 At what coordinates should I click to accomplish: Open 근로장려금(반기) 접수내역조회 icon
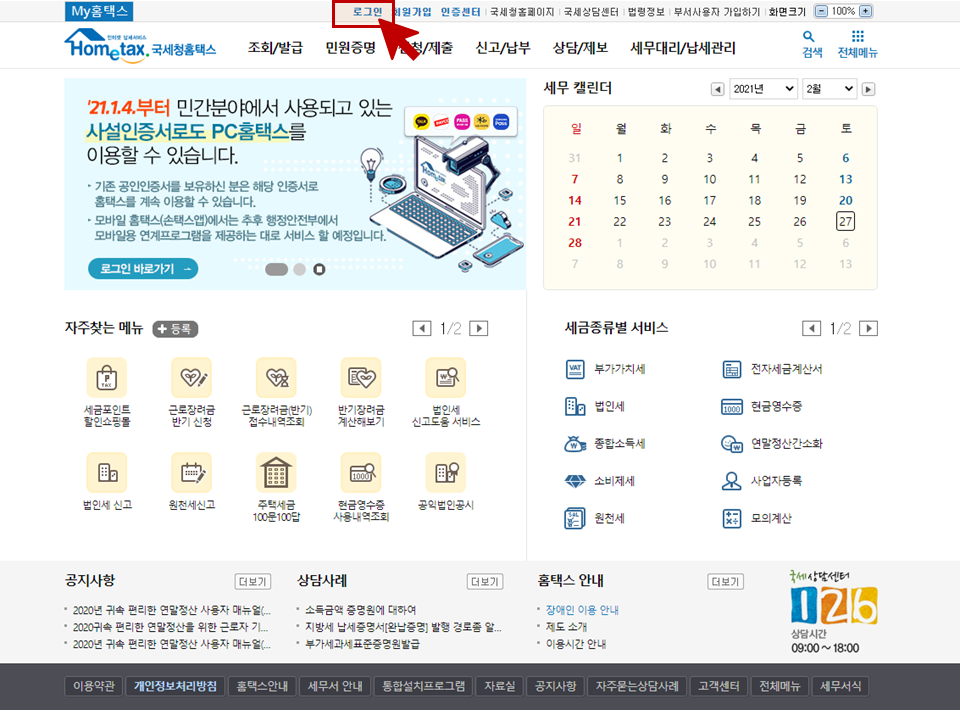point(276,378)
